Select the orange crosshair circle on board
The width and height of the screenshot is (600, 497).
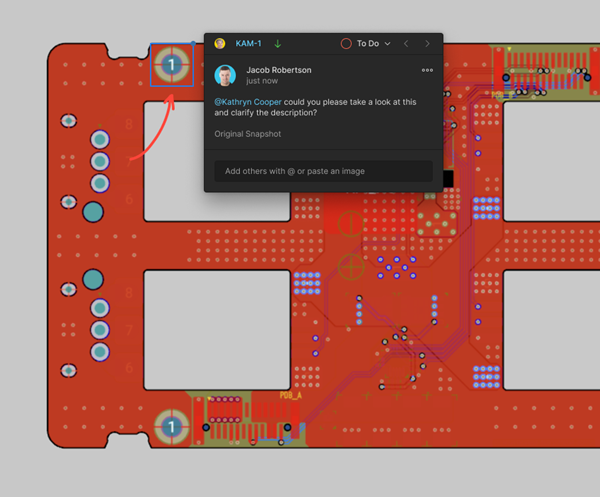351,266
